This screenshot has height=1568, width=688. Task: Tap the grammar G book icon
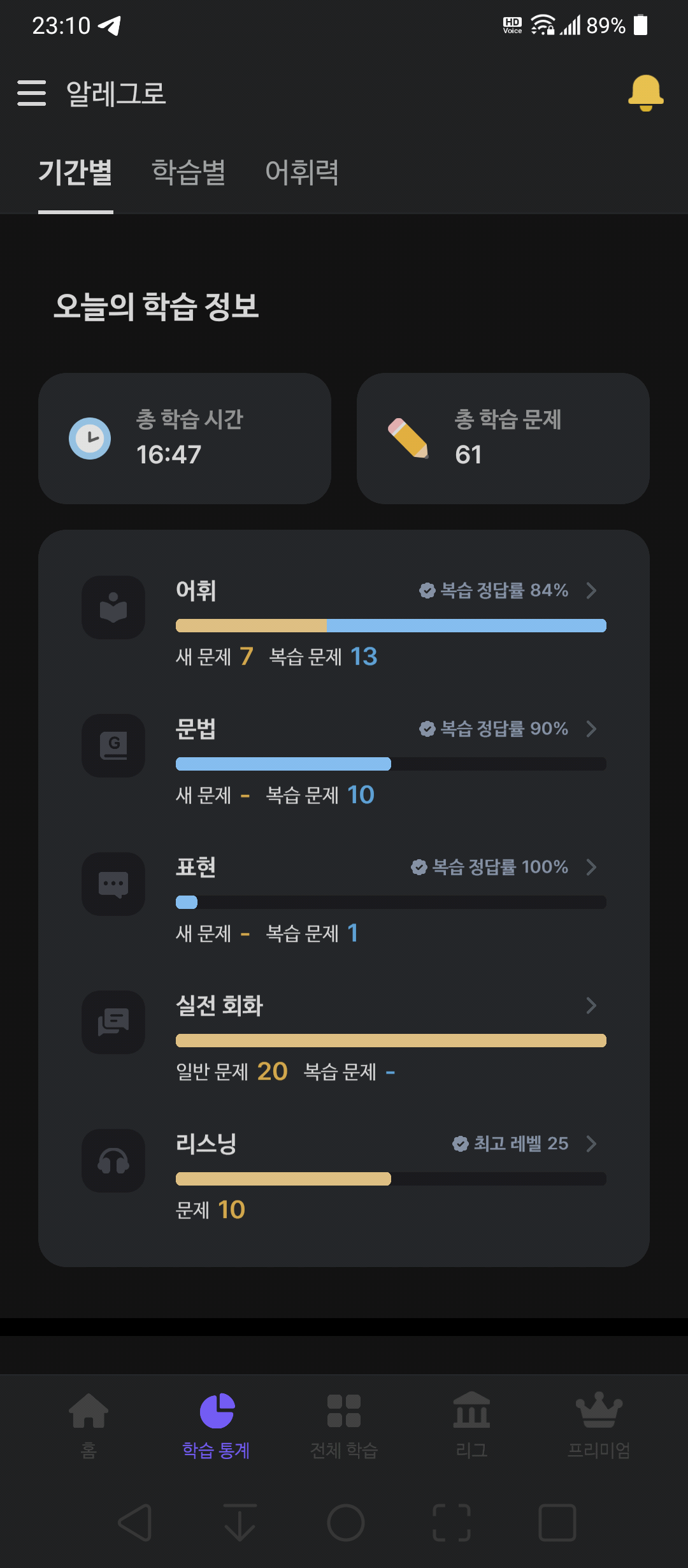pos(113,746)
